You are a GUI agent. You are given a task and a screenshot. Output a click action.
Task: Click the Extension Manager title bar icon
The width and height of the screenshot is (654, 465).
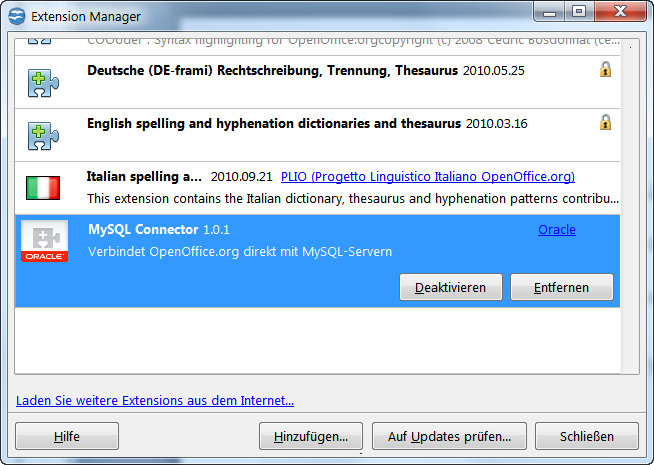point(17,16)
